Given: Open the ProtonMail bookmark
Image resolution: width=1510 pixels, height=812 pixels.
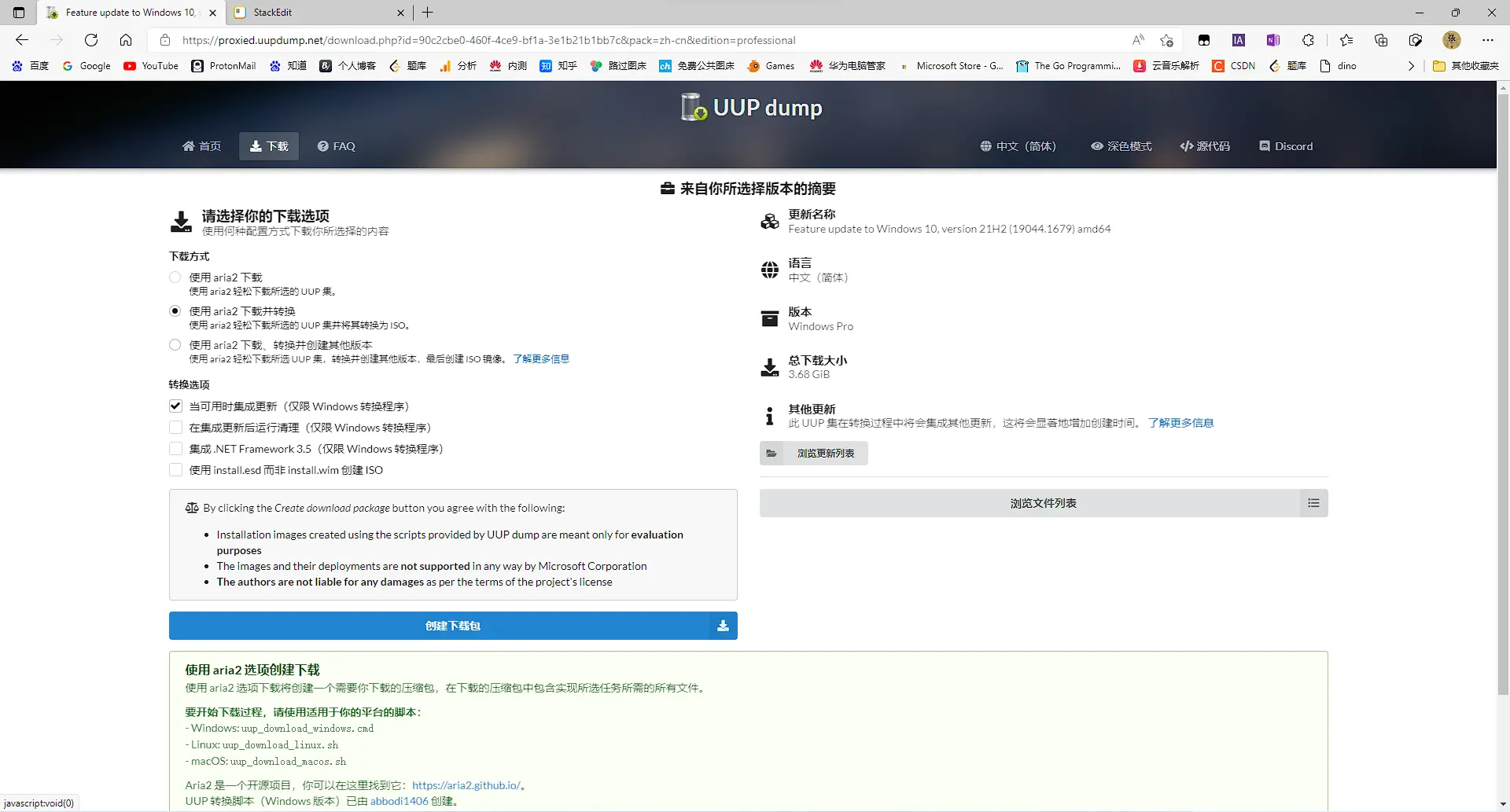Looking at the screenshot, I should pos(223,66).
